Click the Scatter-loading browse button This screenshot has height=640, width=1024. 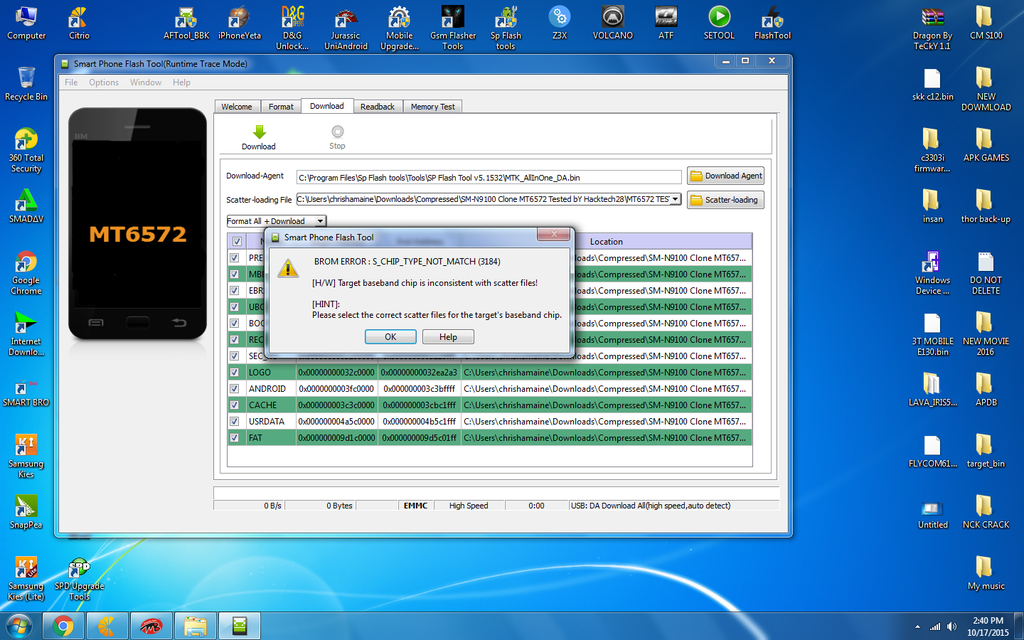tap(726, 200)
